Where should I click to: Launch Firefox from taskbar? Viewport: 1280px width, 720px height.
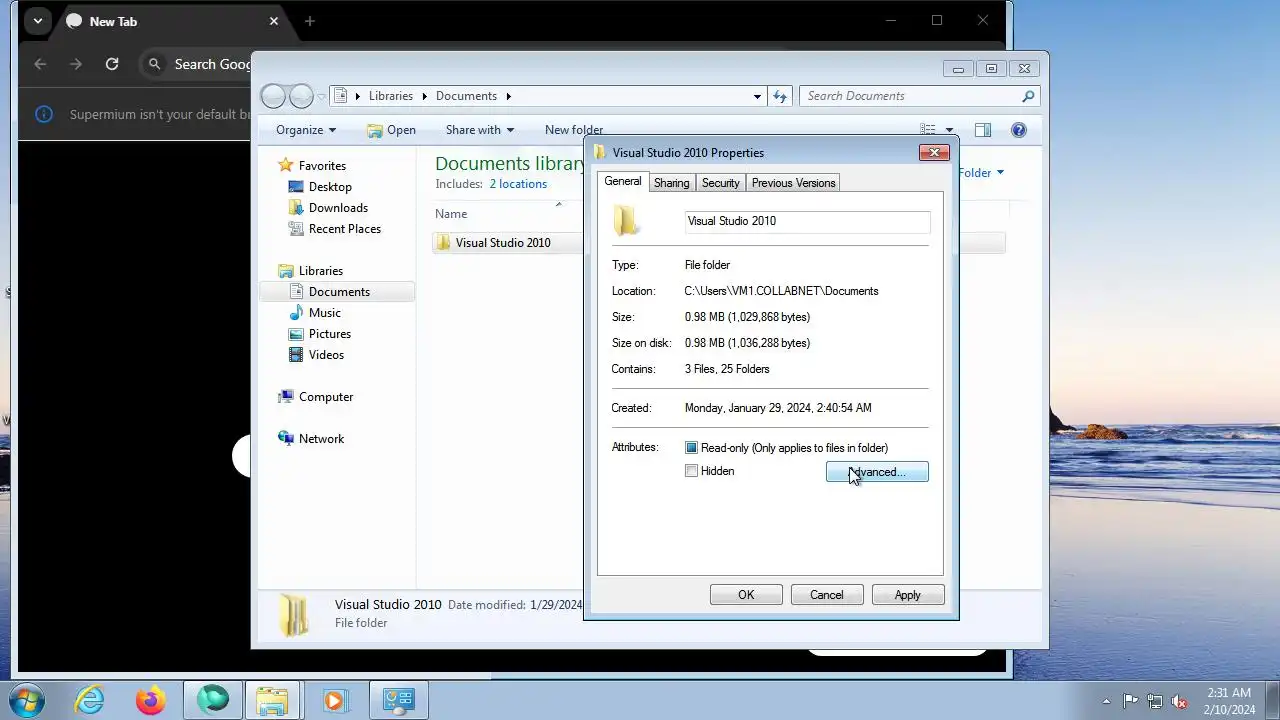[151, 701]
